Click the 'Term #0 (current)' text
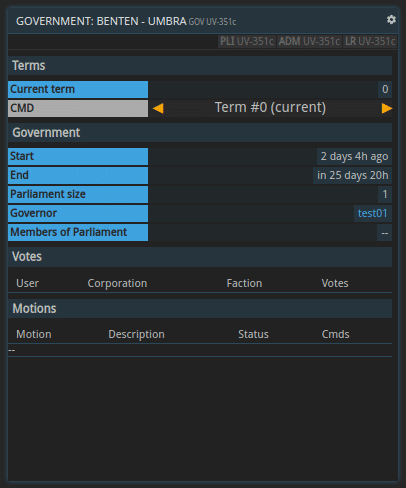 tap(270, 108)
